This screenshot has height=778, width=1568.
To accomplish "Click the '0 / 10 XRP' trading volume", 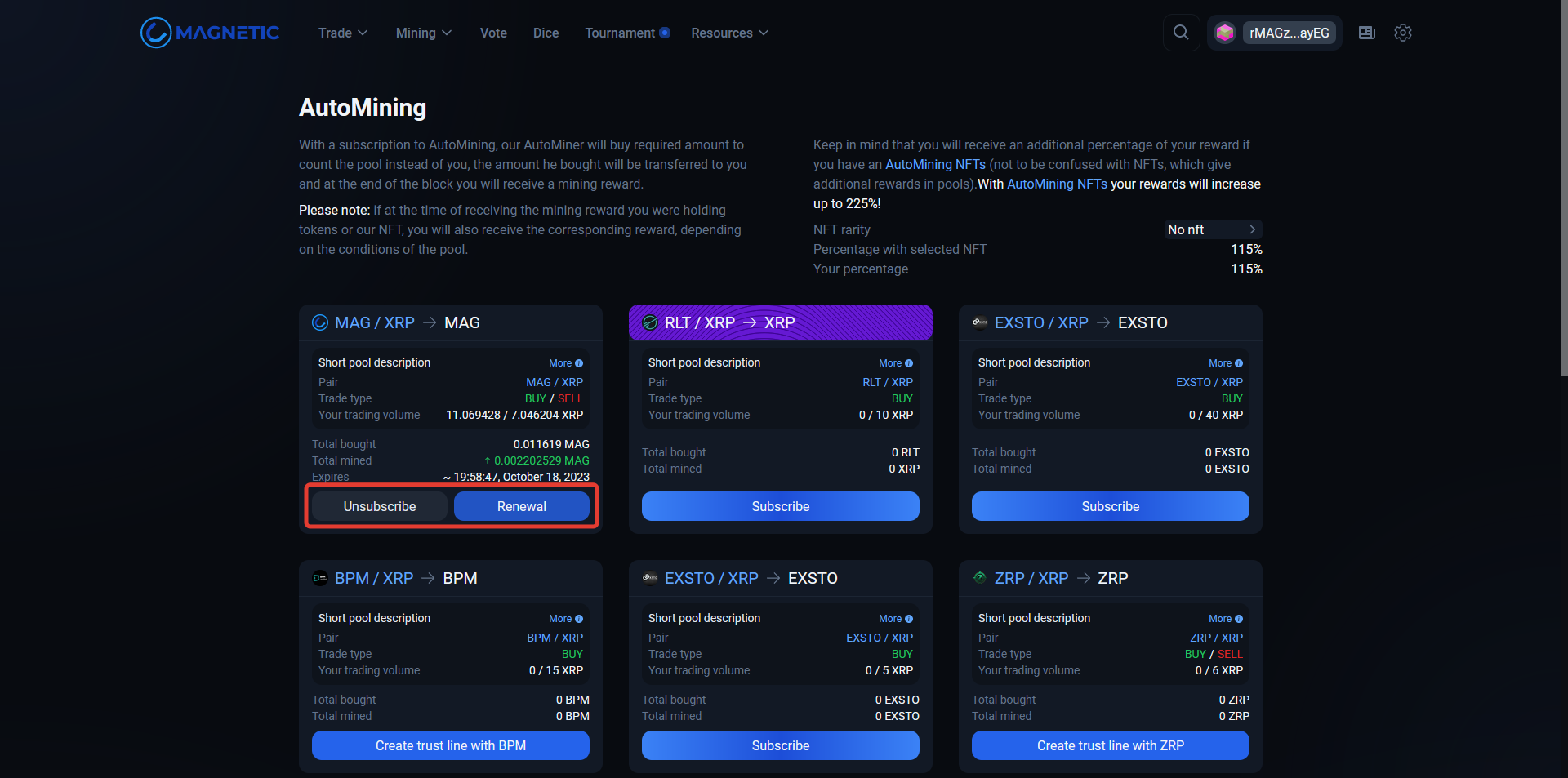I will 886,415.
